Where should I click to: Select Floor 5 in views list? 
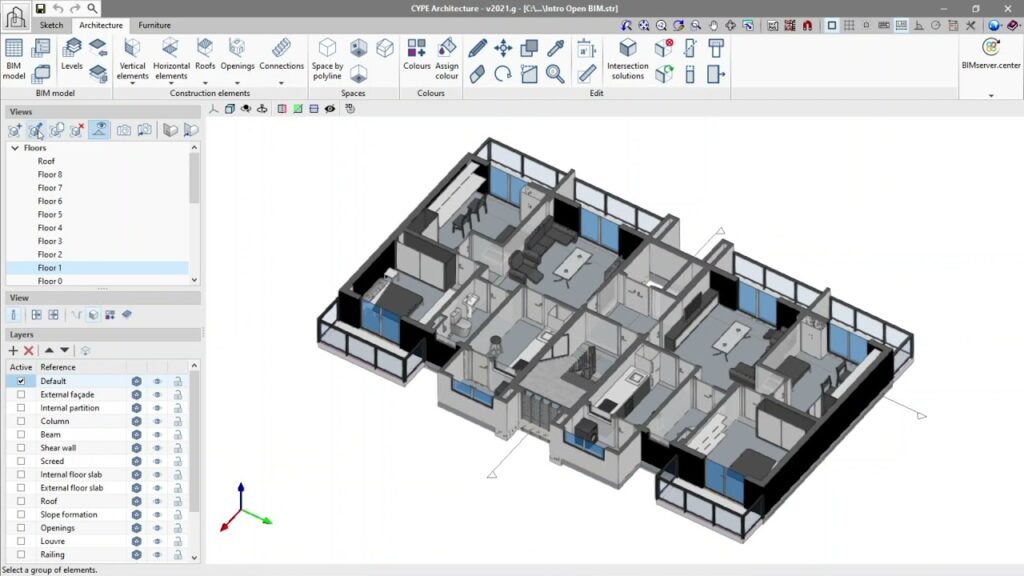tap(50, 215)
